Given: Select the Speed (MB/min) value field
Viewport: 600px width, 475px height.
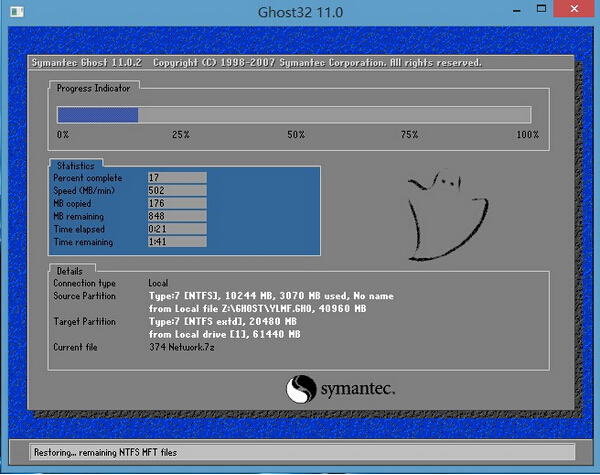Looking at the screenshot, I should [176, 190].
